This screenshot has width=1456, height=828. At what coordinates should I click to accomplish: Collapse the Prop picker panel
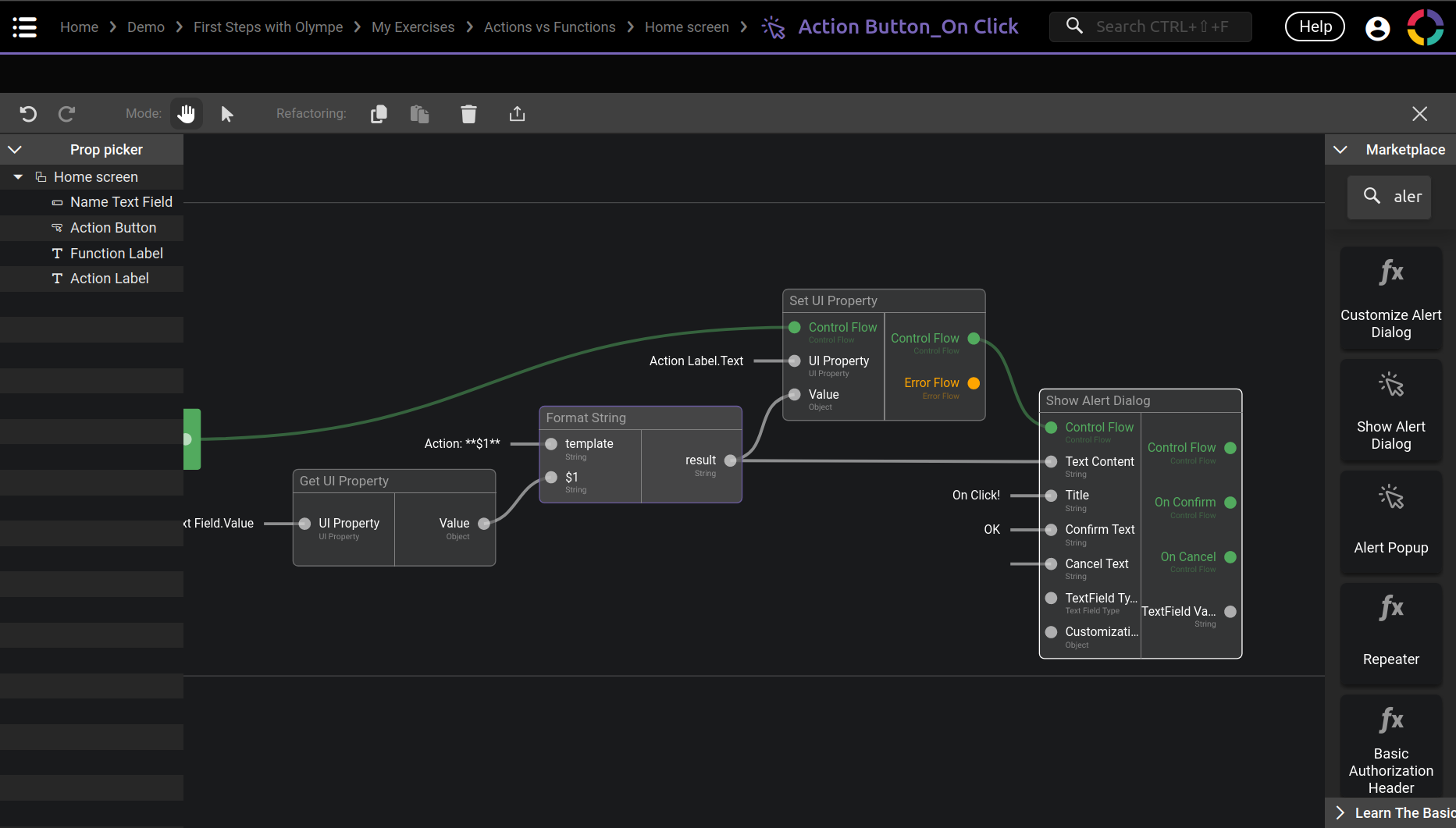point(15,150)
